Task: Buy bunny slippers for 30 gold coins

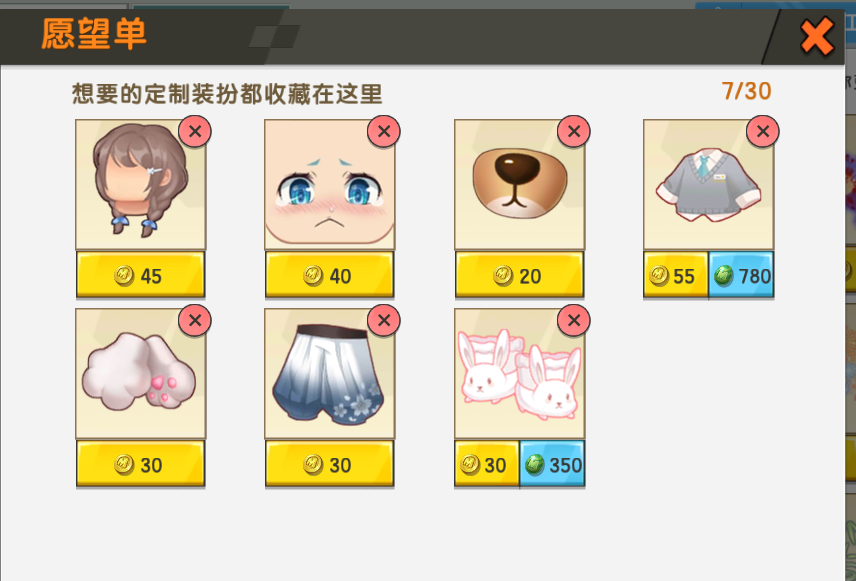Action: 487,464
